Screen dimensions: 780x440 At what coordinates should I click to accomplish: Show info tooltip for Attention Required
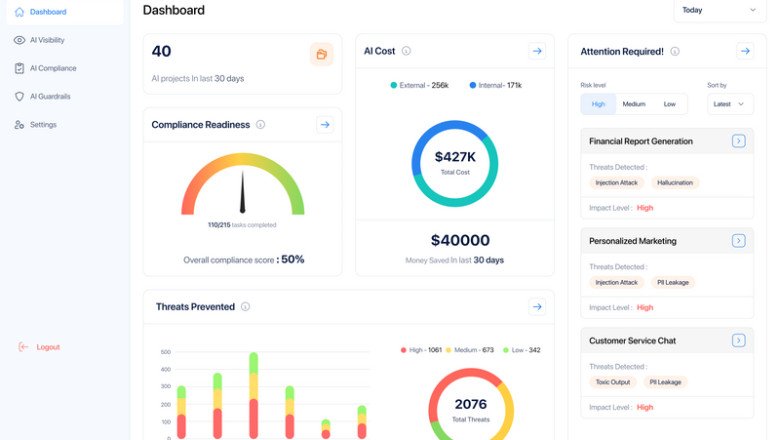pyautogui.click(x=675, y=52)
